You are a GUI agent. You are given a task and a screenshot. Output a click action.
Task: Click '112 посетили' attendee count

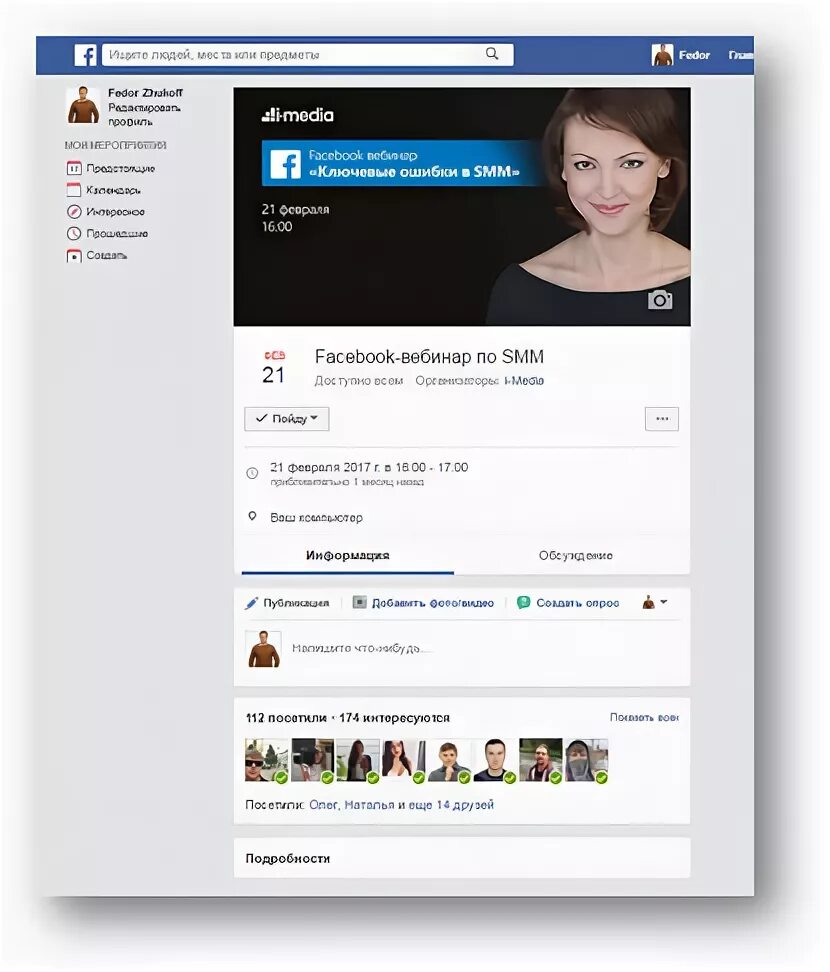[x=286, y=718]
